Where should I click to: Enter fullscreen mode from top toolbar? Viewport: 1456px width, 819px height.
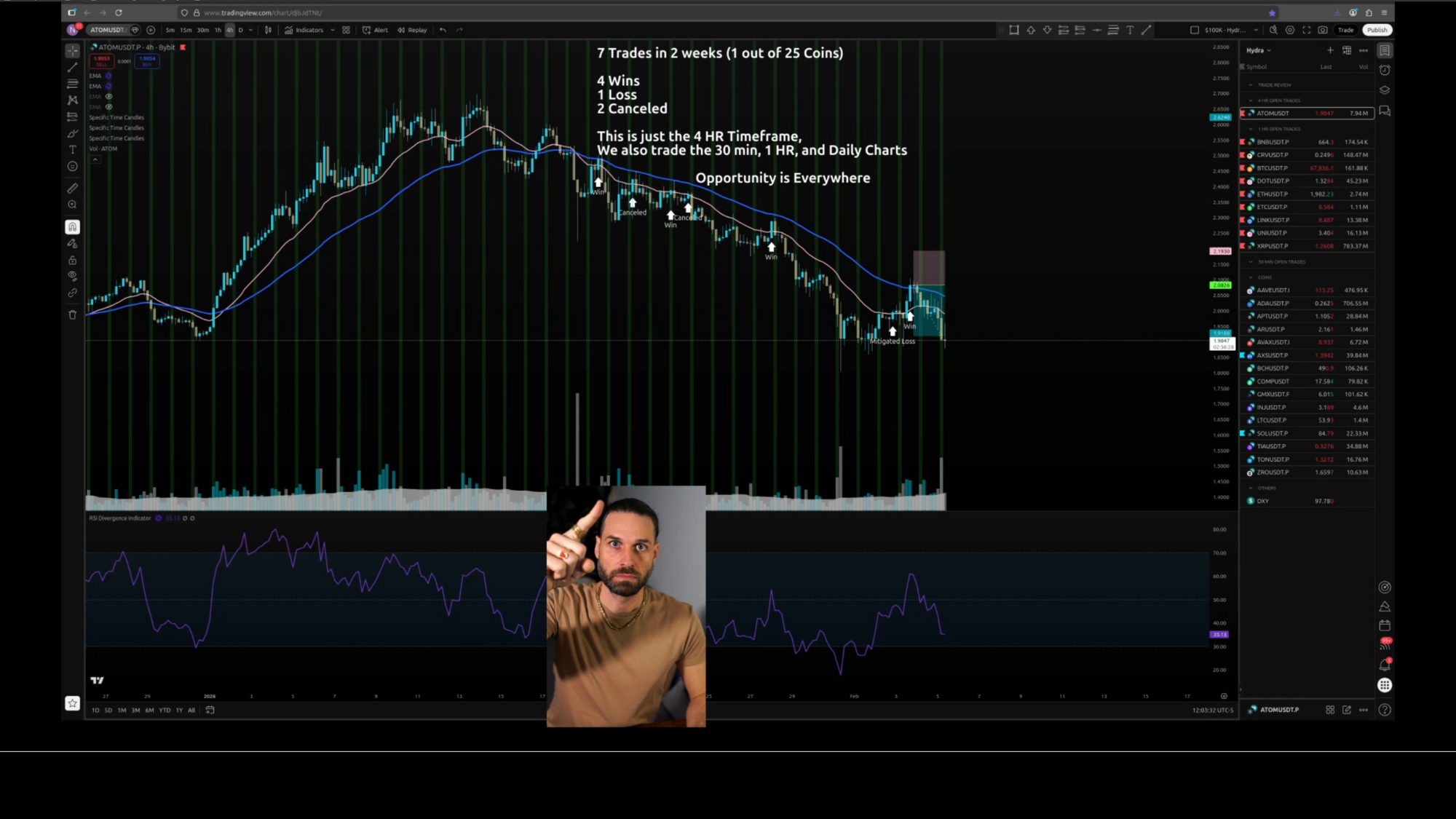pos(1306,30)
